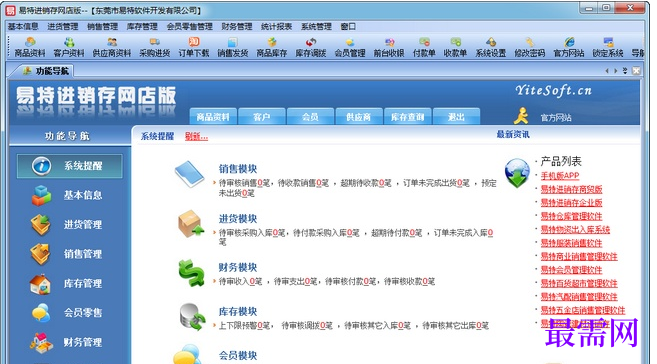Click 锁定系统 toolbar icon
The height and width of the screenshot is (364, 657).
point(608,47)
